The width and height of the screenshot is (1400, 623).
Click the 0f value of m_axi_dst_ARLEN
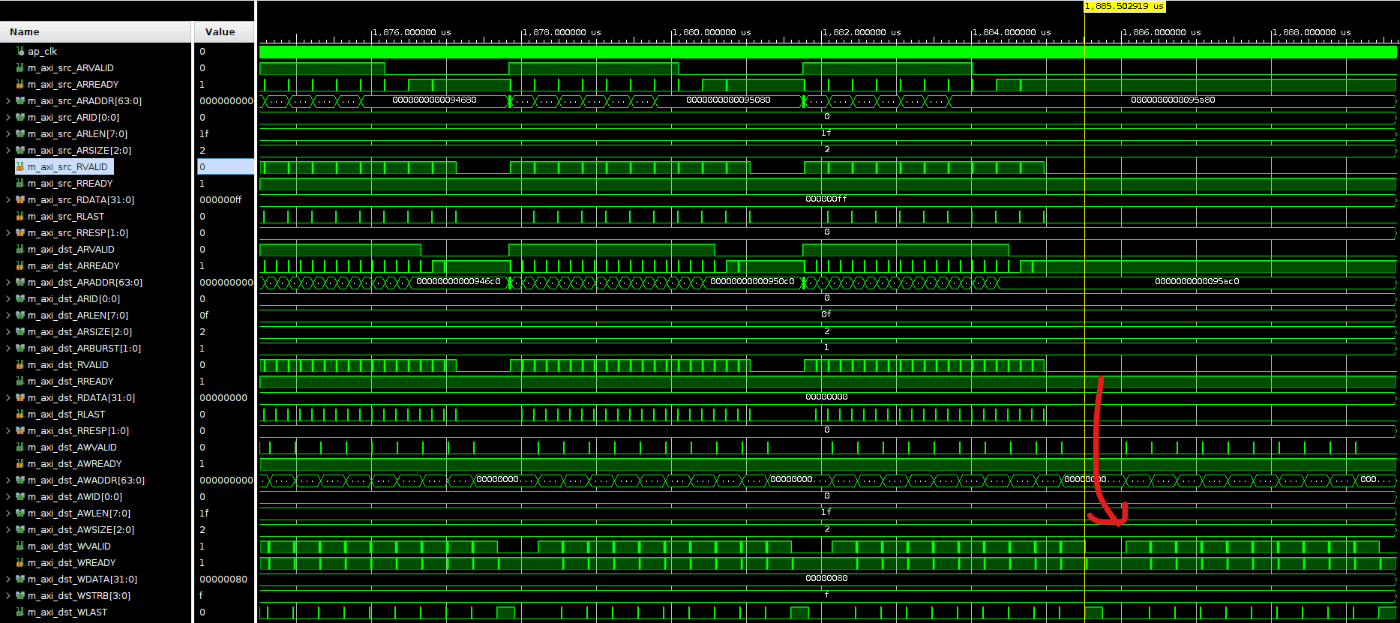pyautogui.click(x=204, y=315)
